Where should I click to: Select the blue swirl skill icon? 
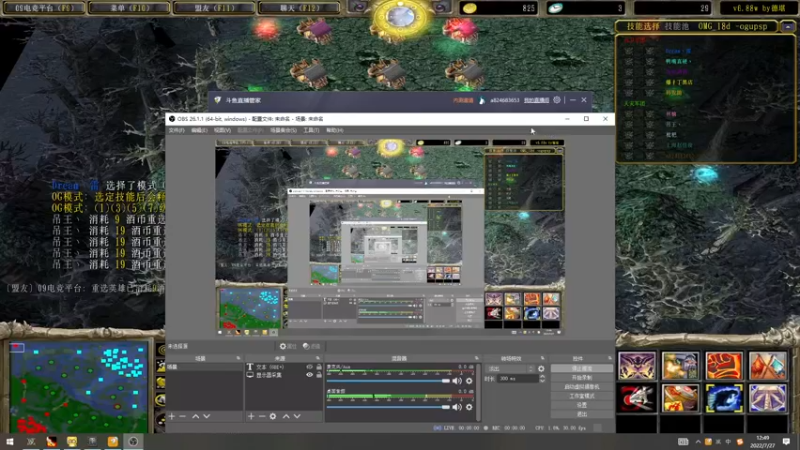[x=724, y=398]
